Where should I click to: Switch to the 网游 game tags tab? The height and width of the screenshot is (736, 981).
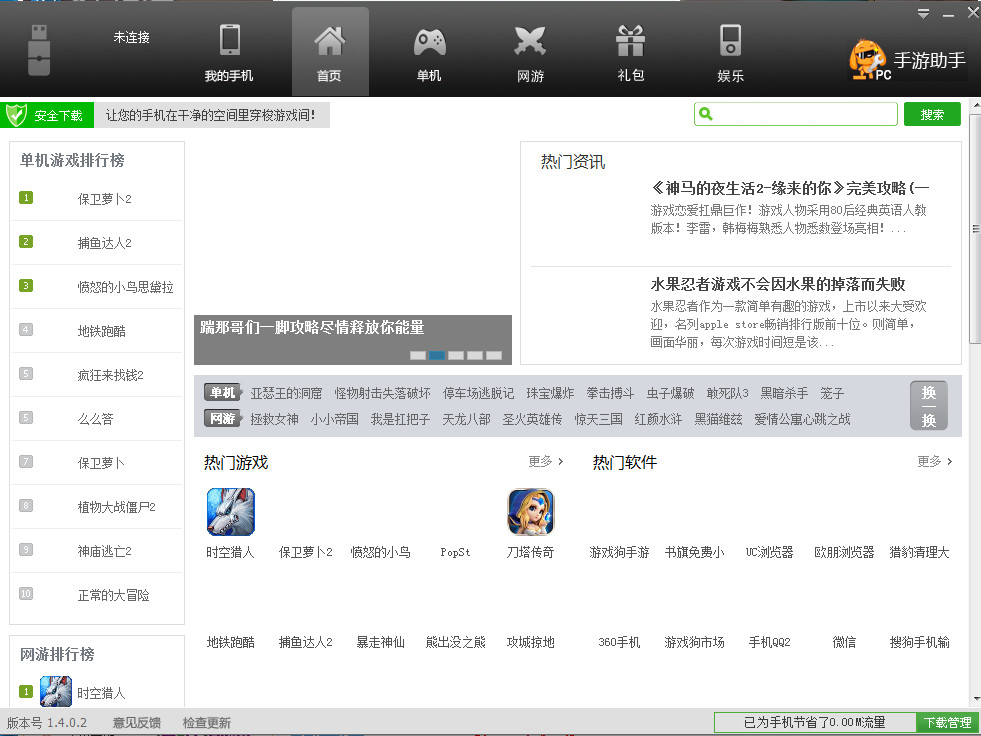221,421
